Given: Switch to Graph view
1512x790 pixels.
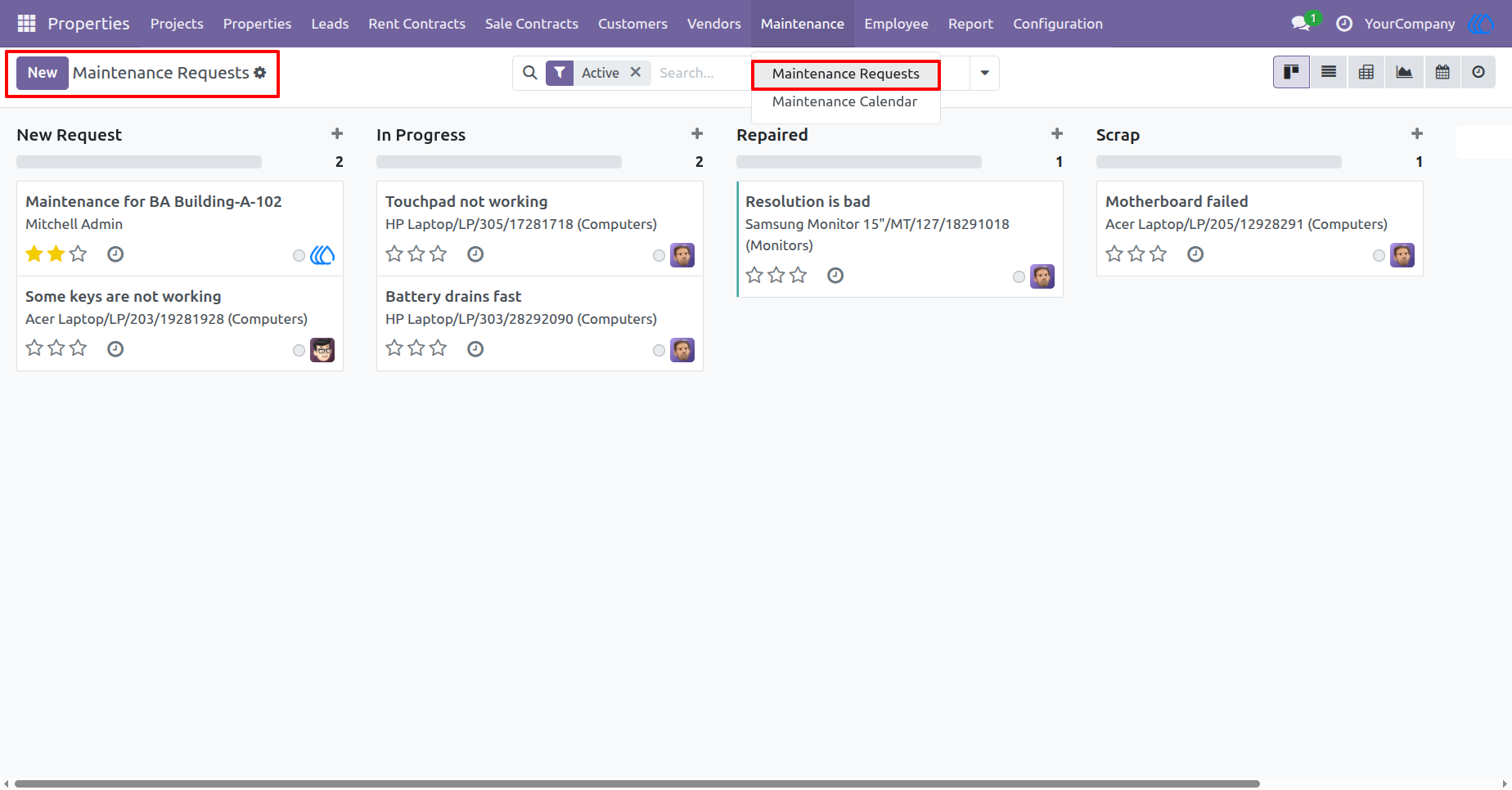Looking at the screenshot, I should pos(1404,72).
